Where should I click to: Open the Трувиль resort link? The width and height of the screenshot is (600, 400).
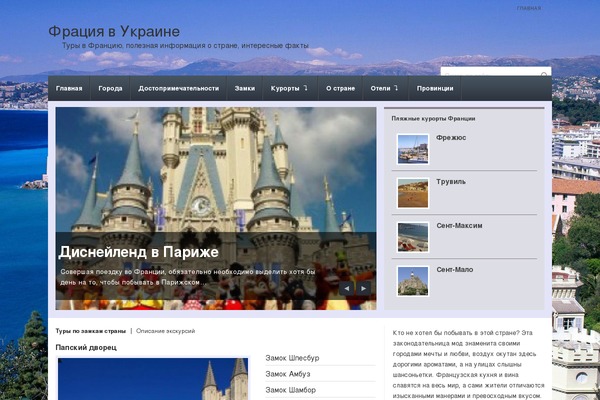(451, 182)
